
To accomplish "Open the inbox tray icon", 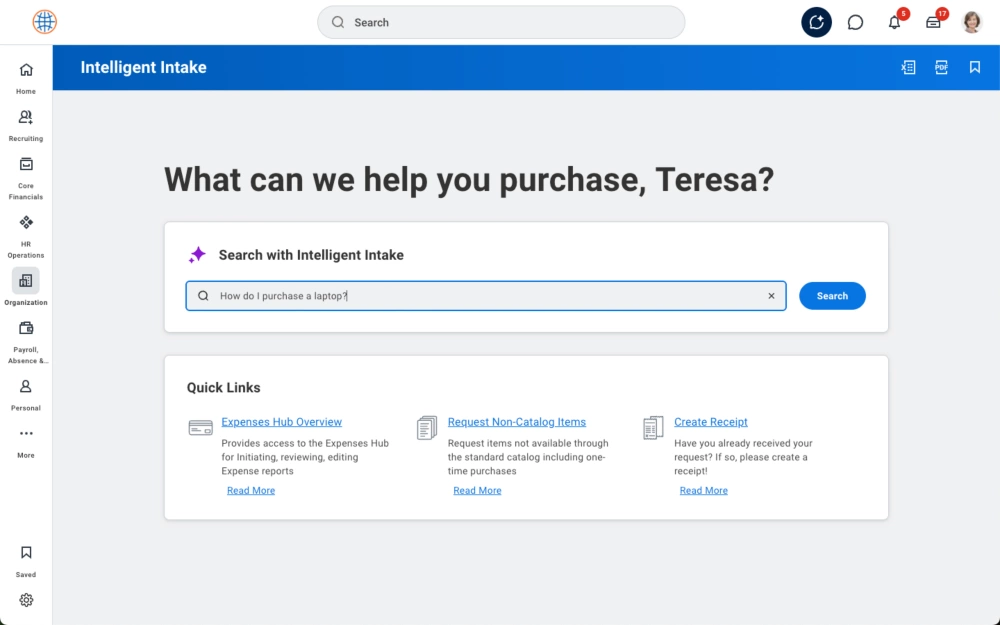I will (933, 22).
